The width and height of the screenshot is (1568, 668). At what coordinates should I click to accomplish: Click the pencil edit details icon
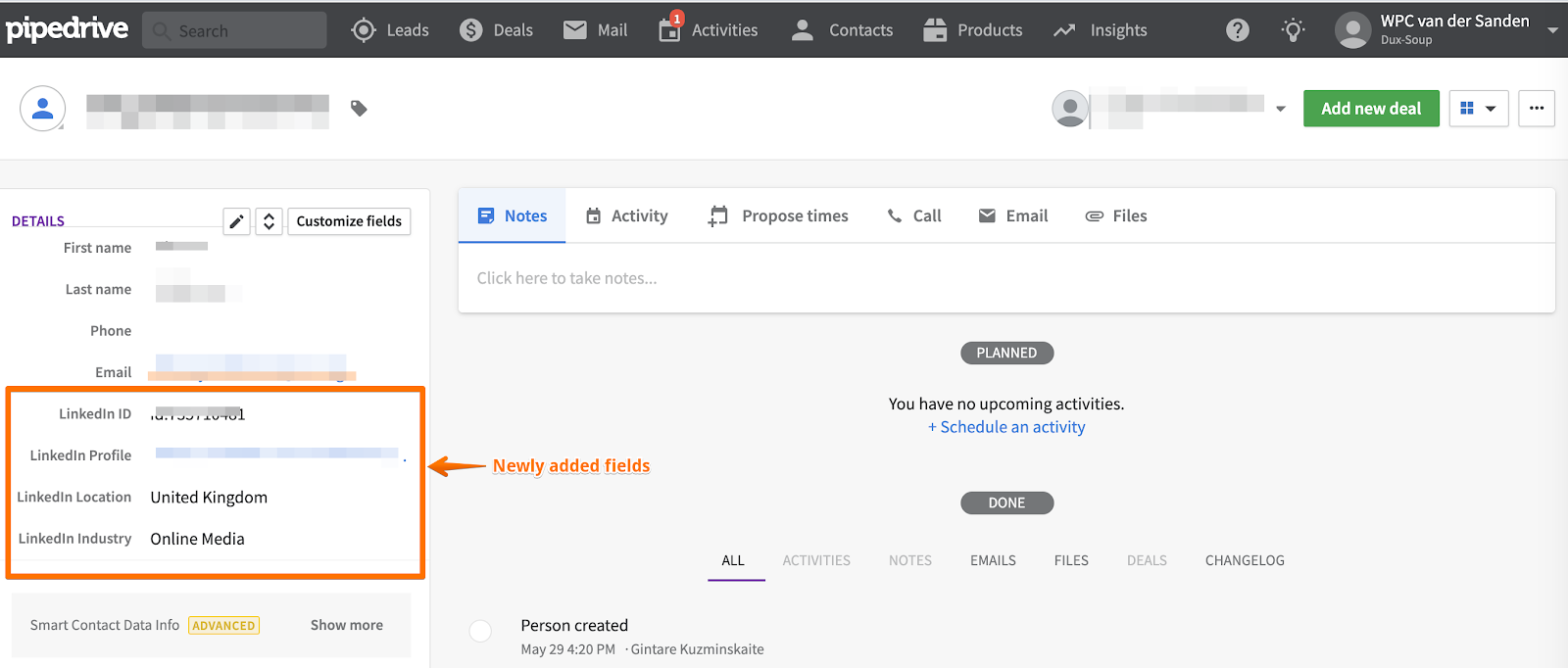click(236, 221)
